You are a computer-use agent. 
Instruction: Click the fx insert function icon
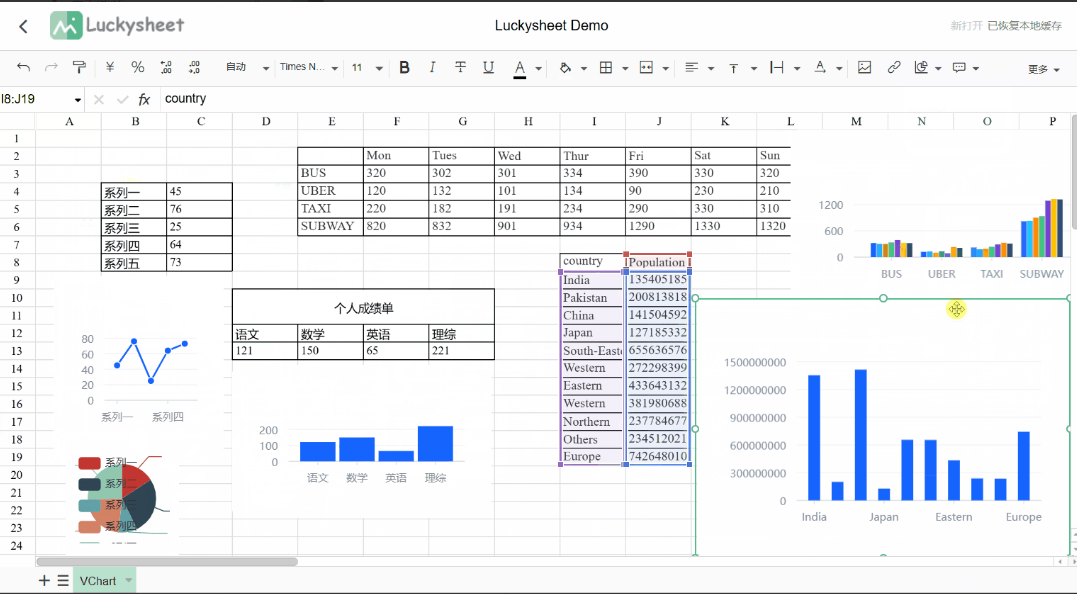[x=144, y=100]
